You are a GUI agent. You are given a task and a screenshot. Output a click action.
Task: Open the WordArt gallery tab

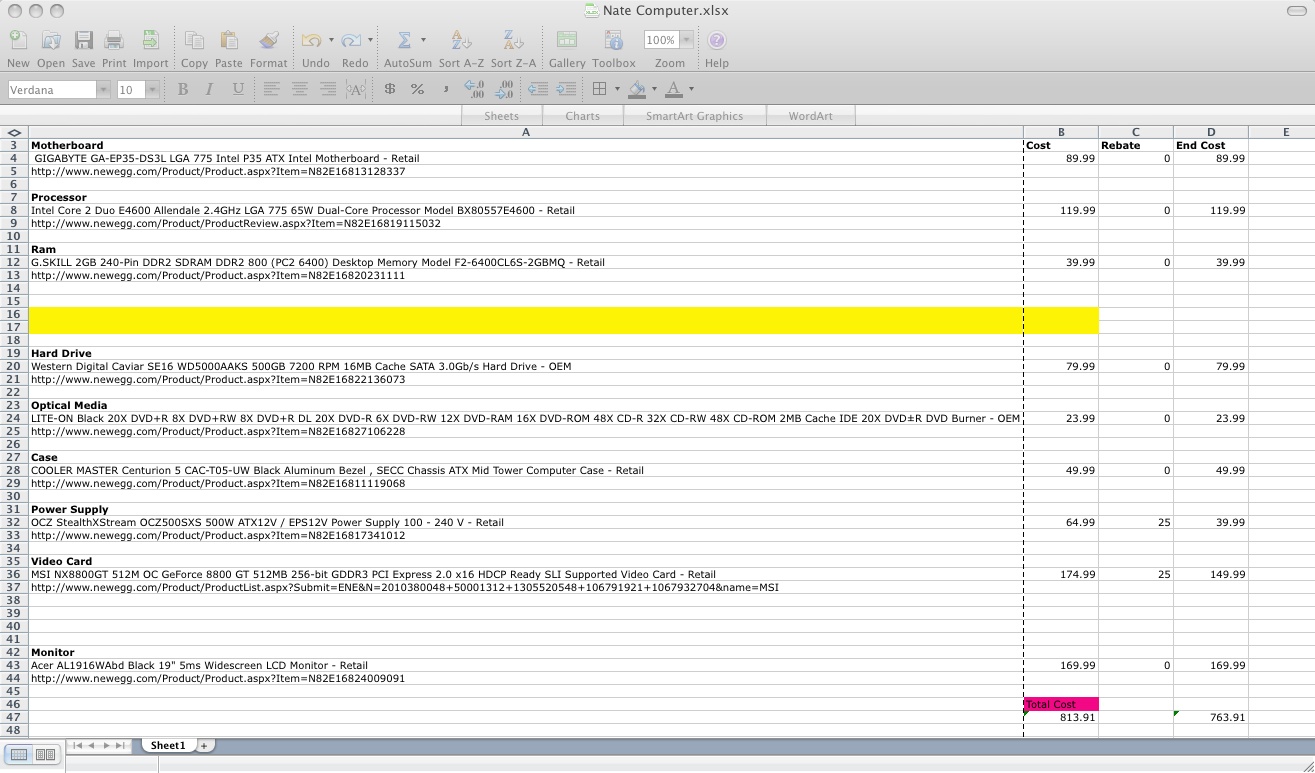pyautogui.click(x=810, y=116)
